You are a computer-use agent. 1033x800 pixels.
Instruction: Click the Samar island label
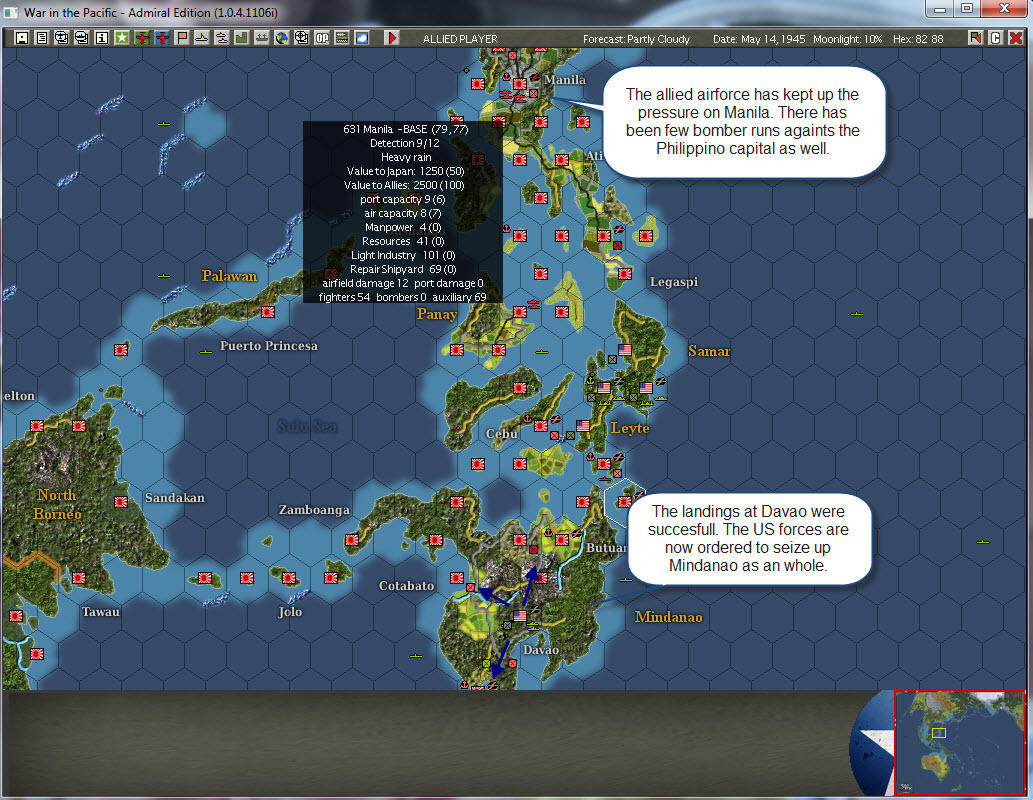coord(709,351)
